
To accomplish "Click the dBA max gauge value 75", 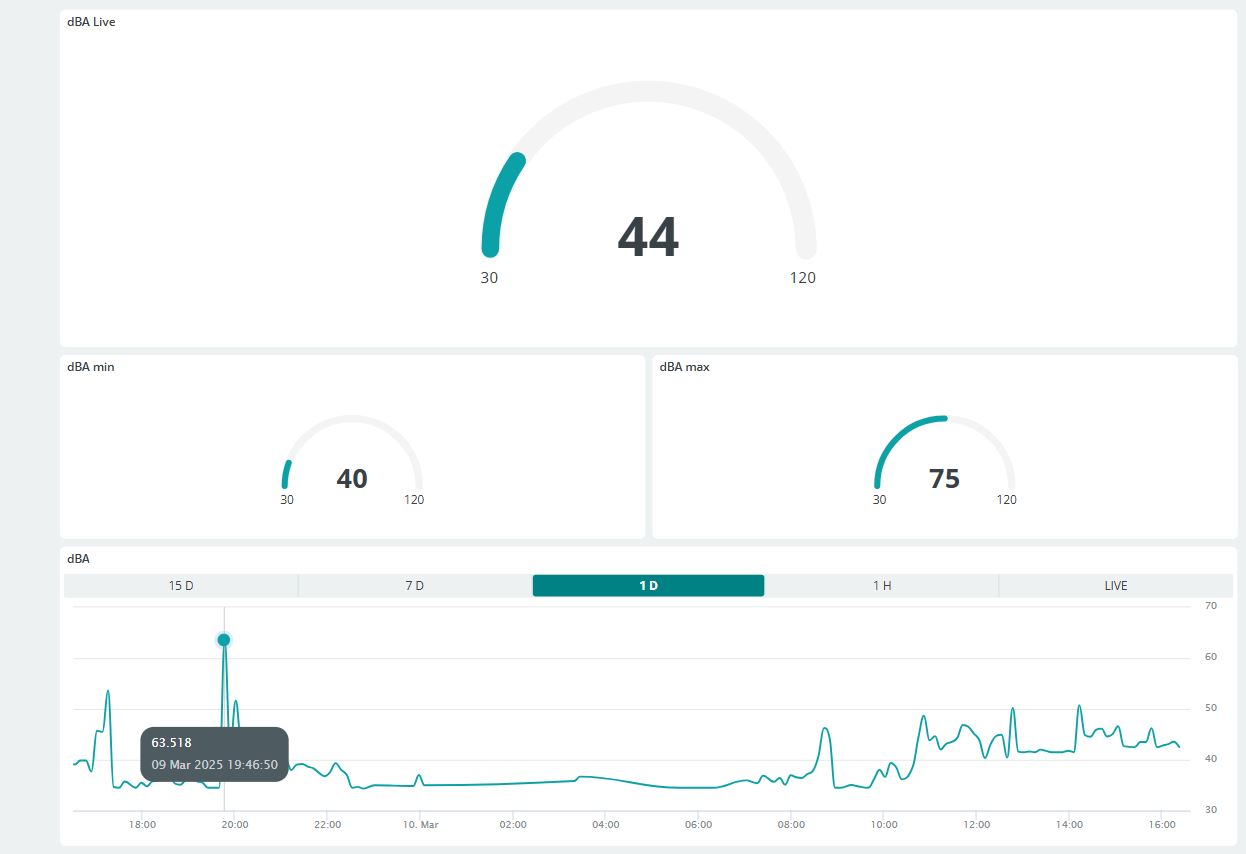I will tap(944, 479).
